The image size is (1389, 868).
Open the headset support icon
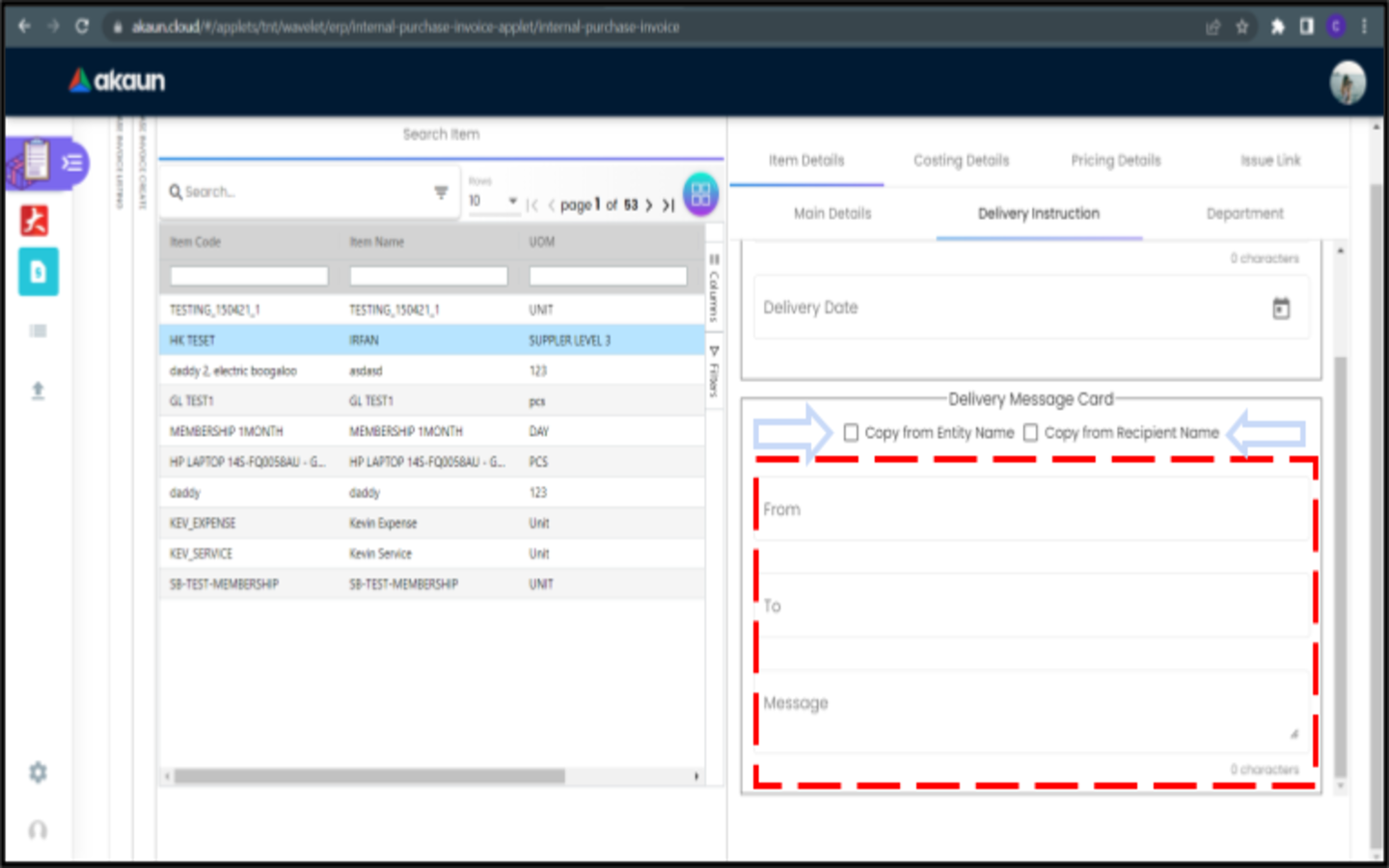click(38, 829)
